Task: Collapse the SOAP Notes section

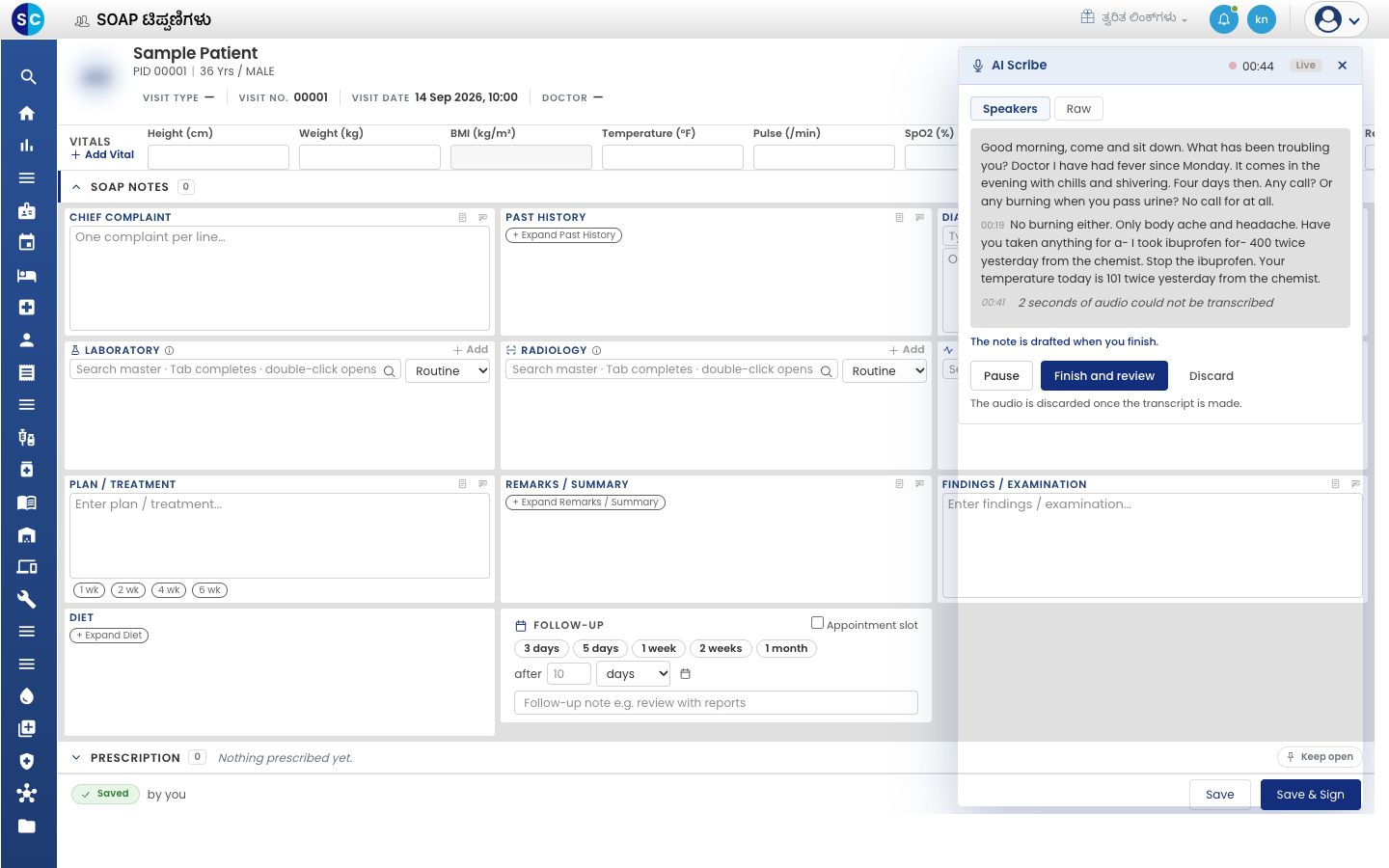Action: [x=76, y=187]
